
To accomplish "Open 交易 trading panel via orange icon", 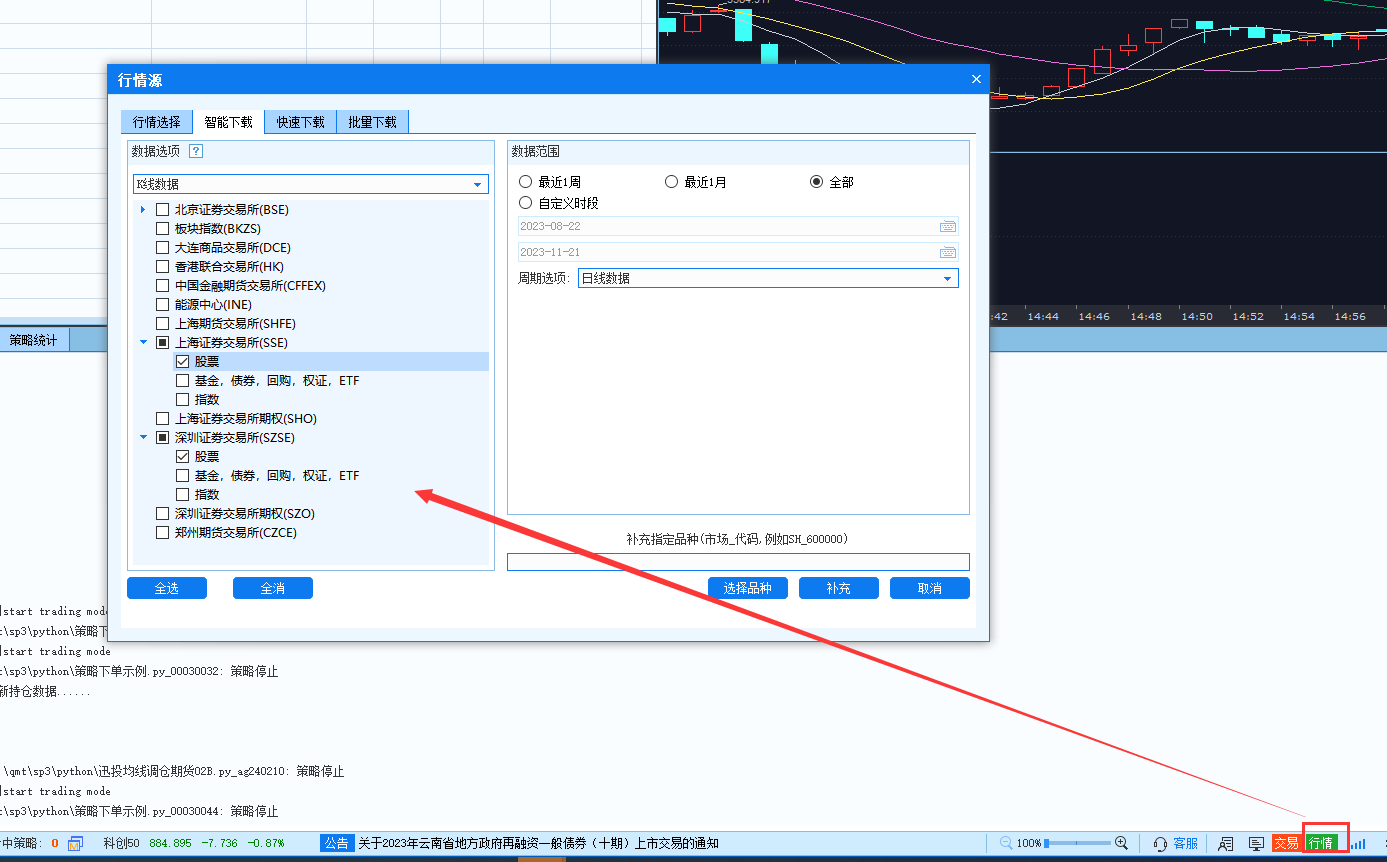I will [x=1286, y=843].
